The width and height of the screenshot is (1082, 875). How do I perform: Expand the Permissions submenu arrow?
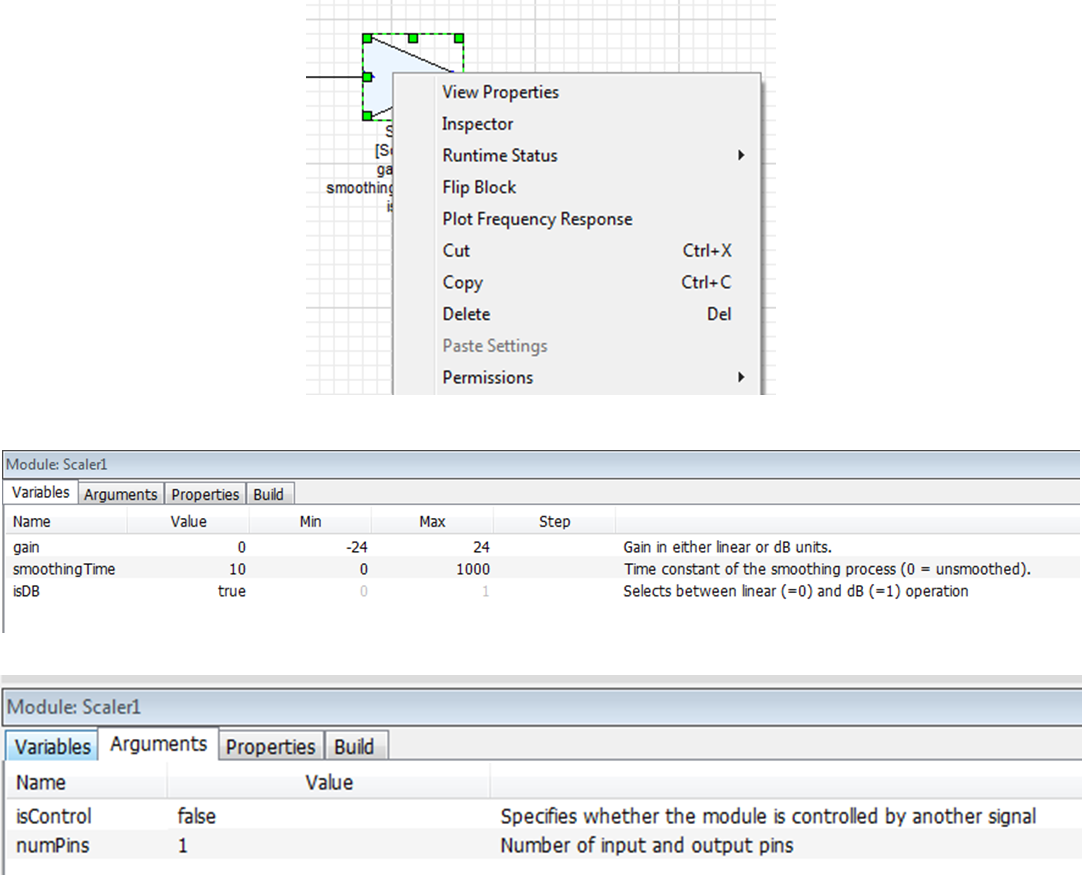(741, 377)
